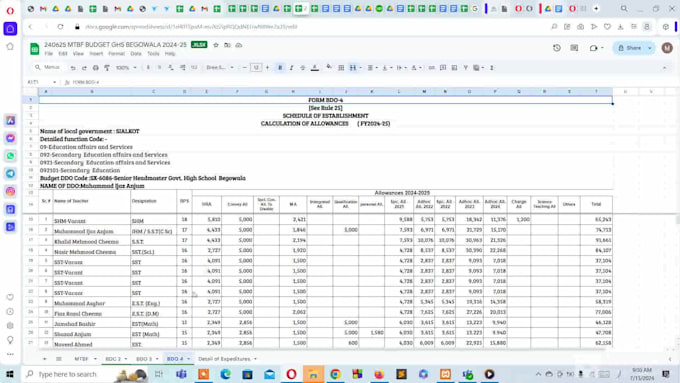Viewport: 680px width, 383px height.
Task: Click the merge cells icon
Action: tap(353, 68)
